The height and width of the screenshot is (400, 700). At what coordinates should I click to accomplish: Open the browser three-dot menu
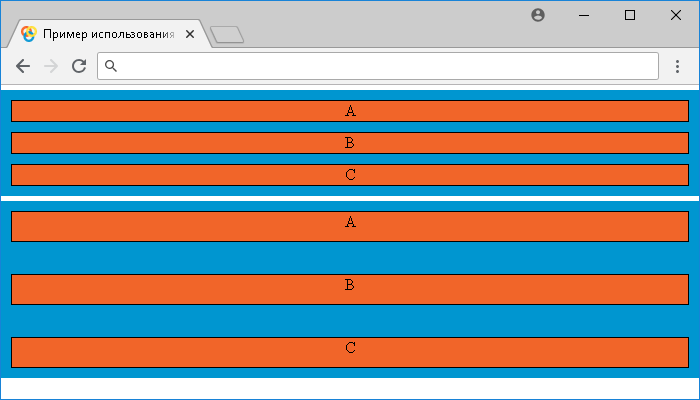677,66
